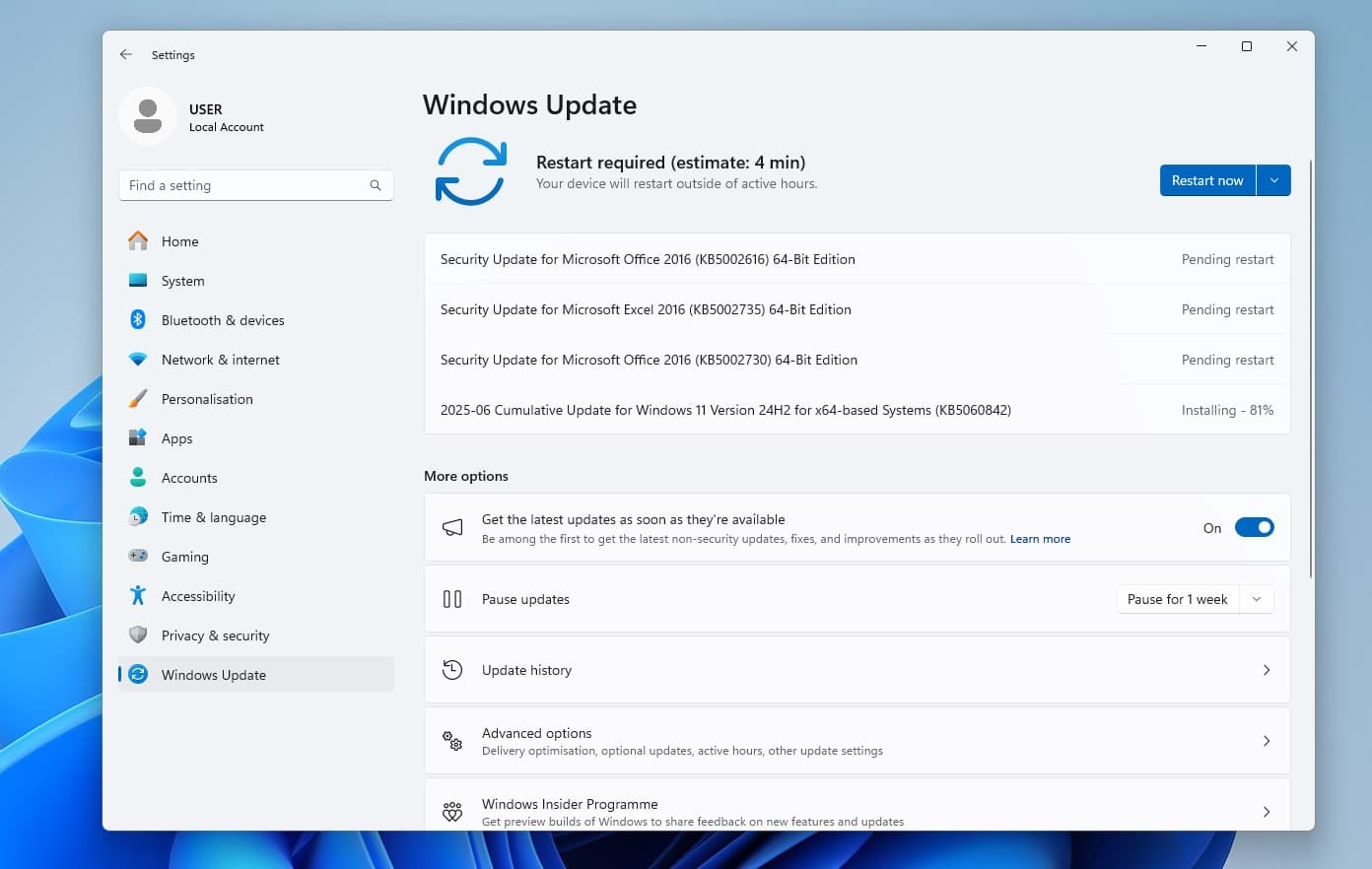Follow the Learn more link
The width and height of the screenshot is (1372, 869).
[1040, 539]
